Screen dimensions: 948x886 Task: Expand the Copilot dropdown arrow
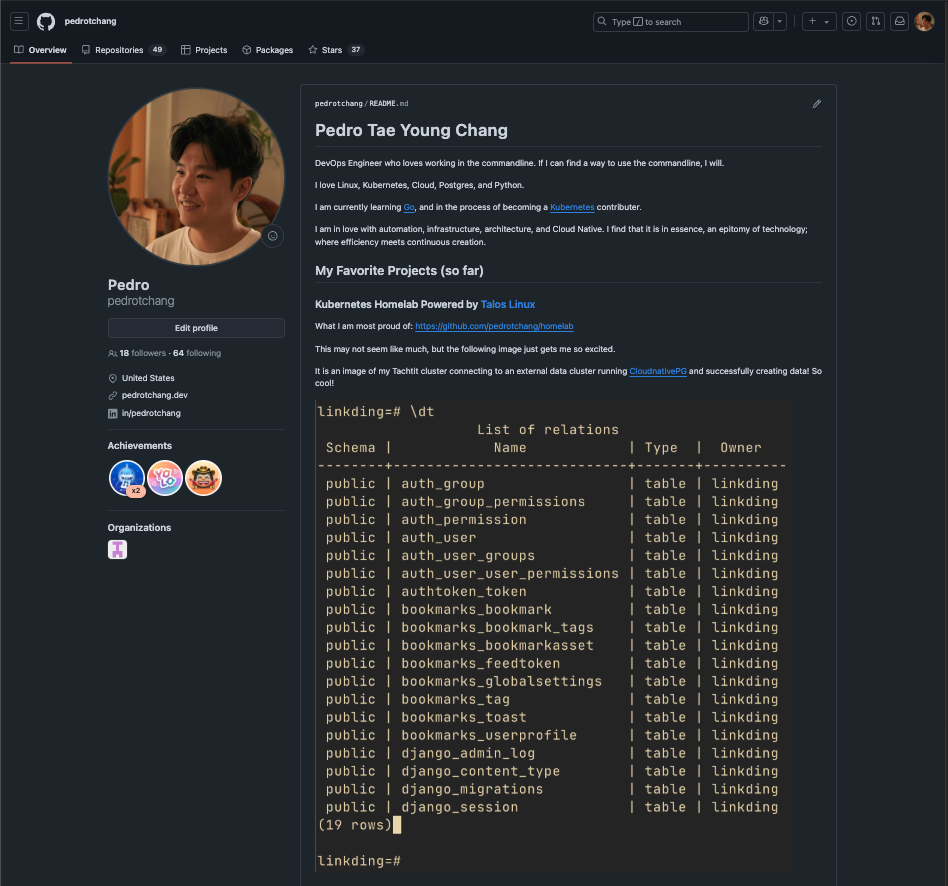pos(780,21)
